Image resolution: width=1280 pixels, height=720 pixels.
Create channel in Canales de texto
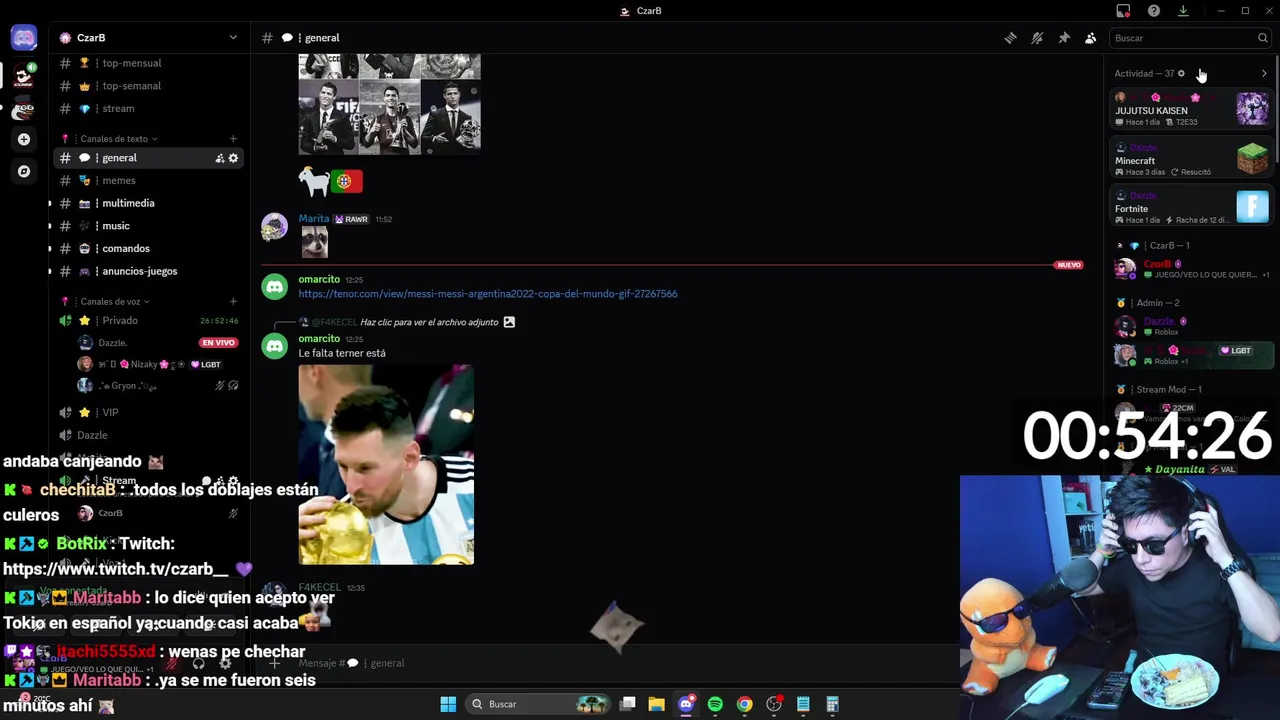(233, 139)
